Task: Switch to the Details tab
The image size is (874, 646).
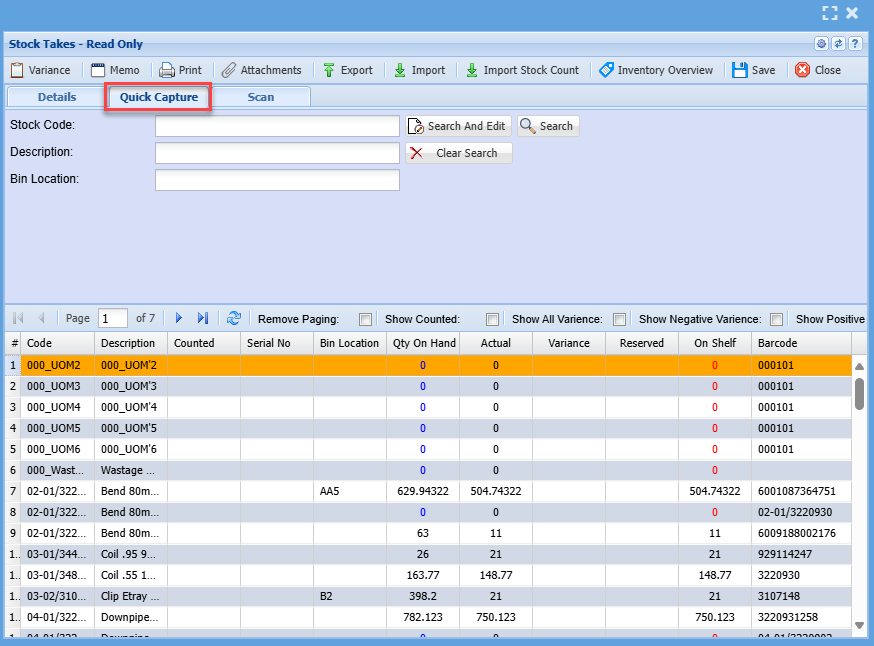Action: (57, 97)
